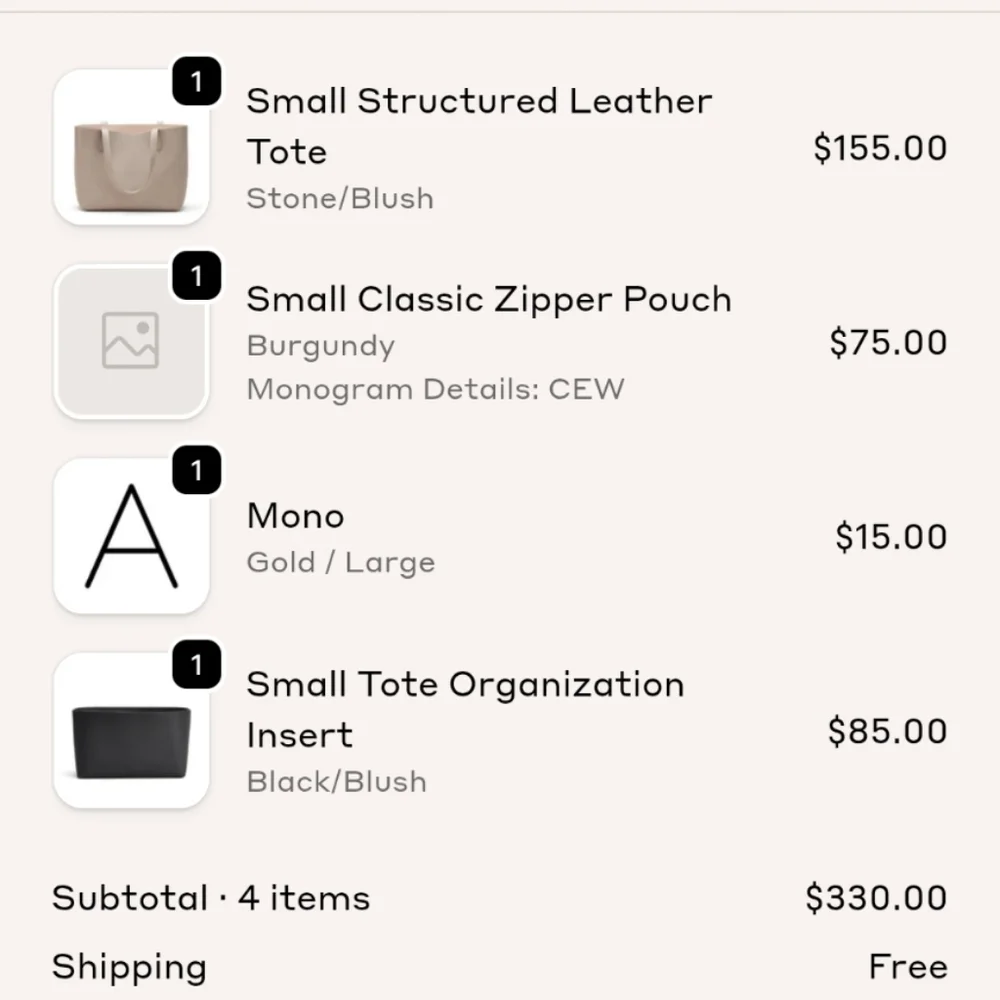The width and height of the screenshot is (1000, 1000).
Task: Select the Gold / Large variant text
Action: click(341, 562)
